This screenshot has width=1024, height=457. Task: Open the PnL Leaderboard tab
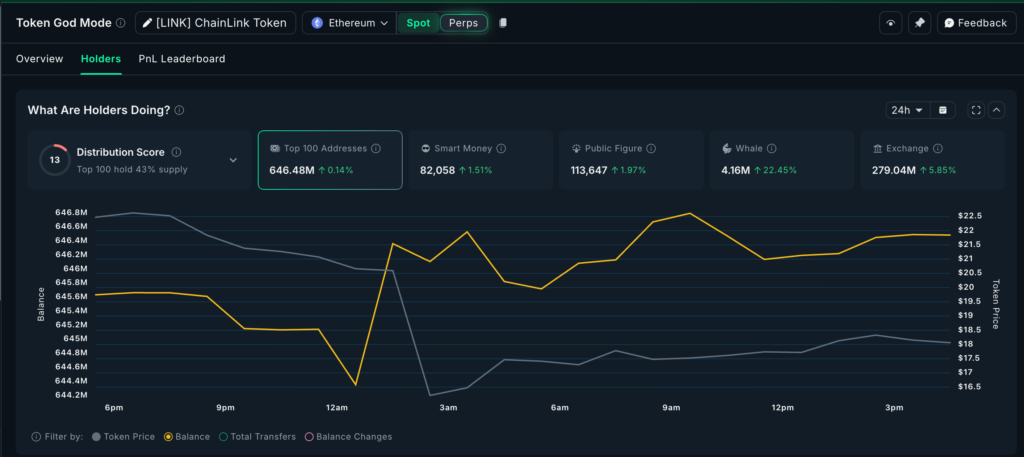182,59
